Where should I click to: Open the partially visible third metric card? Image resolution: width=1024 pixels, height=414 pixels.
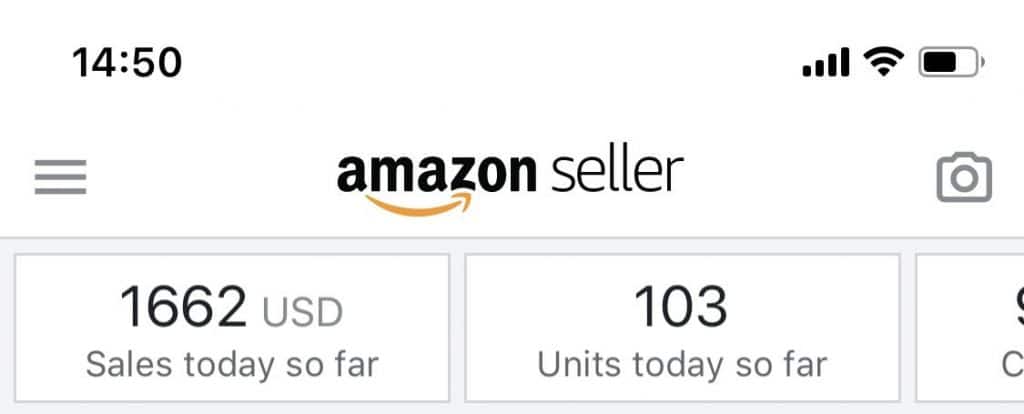click(970, 327)
